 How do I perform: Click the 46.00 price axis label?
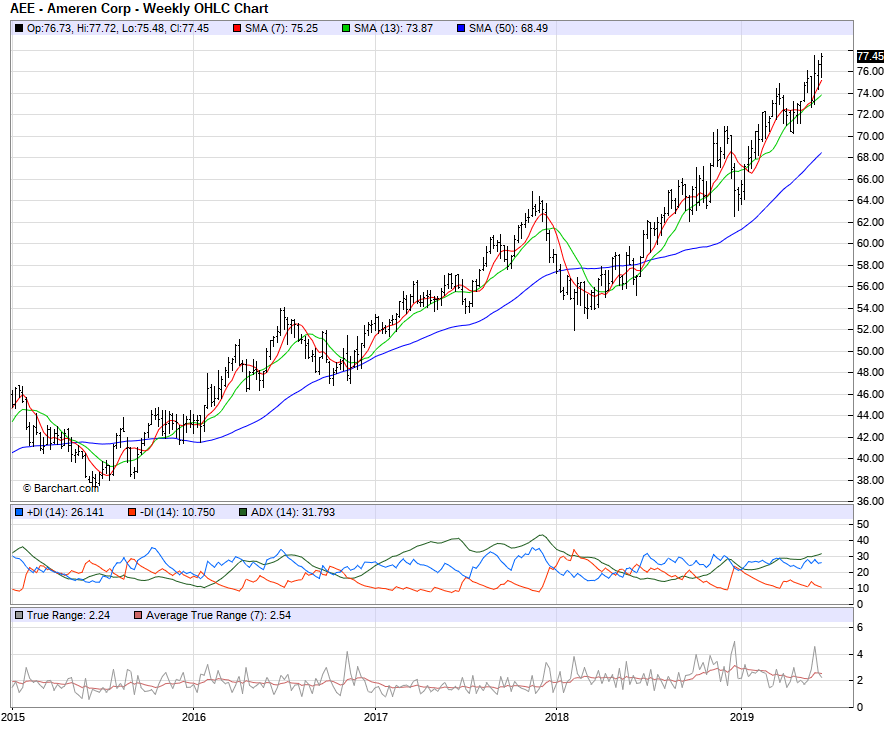(870, 394)
